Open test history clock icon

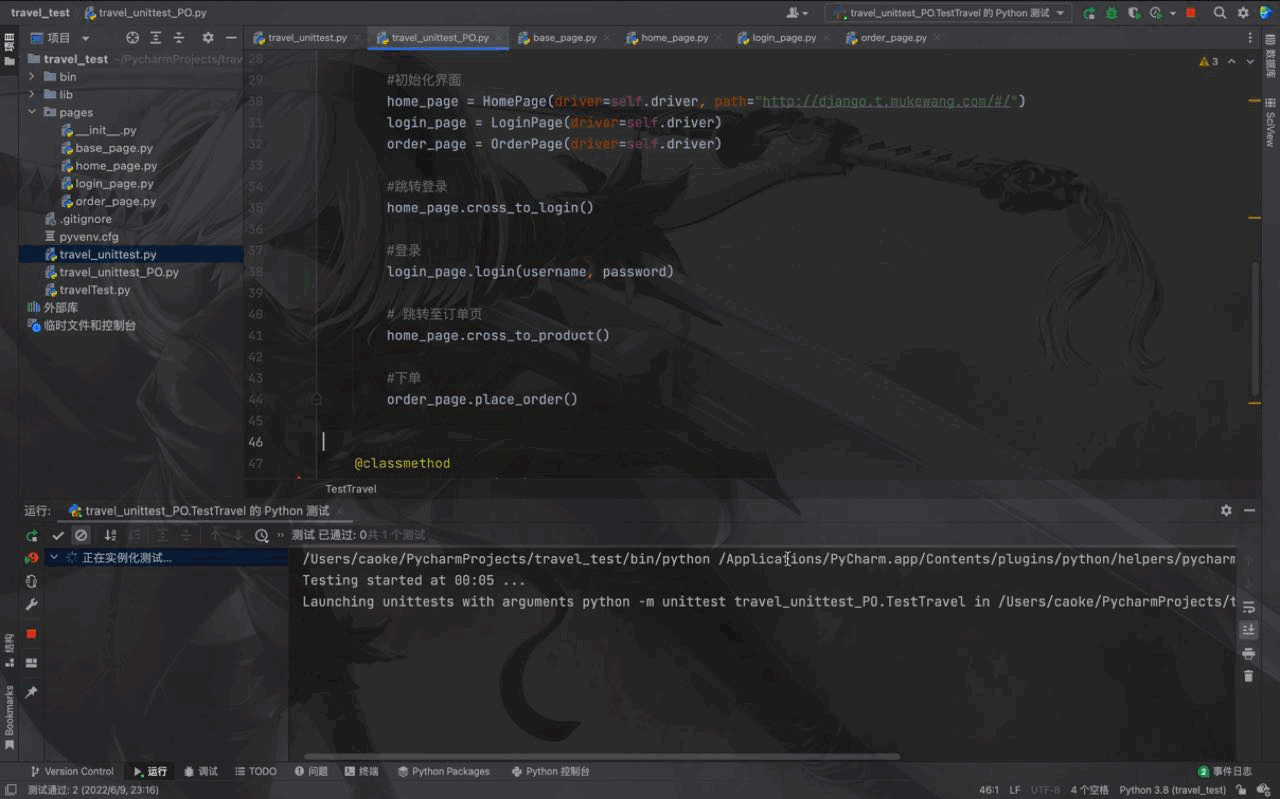(262, 536)
